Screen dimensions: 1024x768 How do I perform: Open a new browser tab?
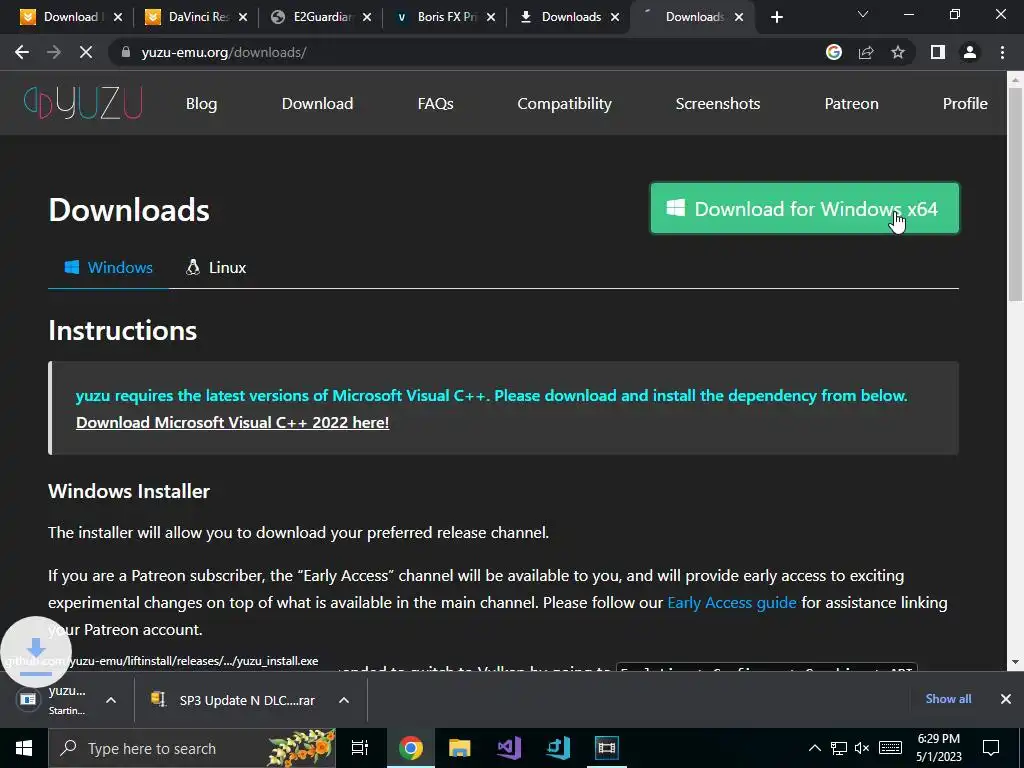point(776,17)
